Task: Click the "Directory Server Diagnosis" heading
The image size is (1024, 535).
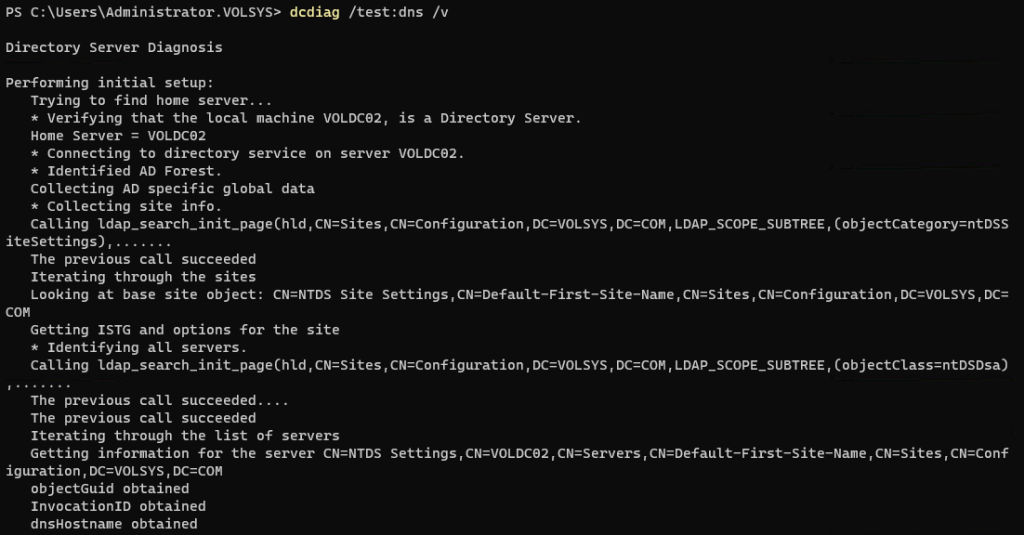Action: pos(114,47)
